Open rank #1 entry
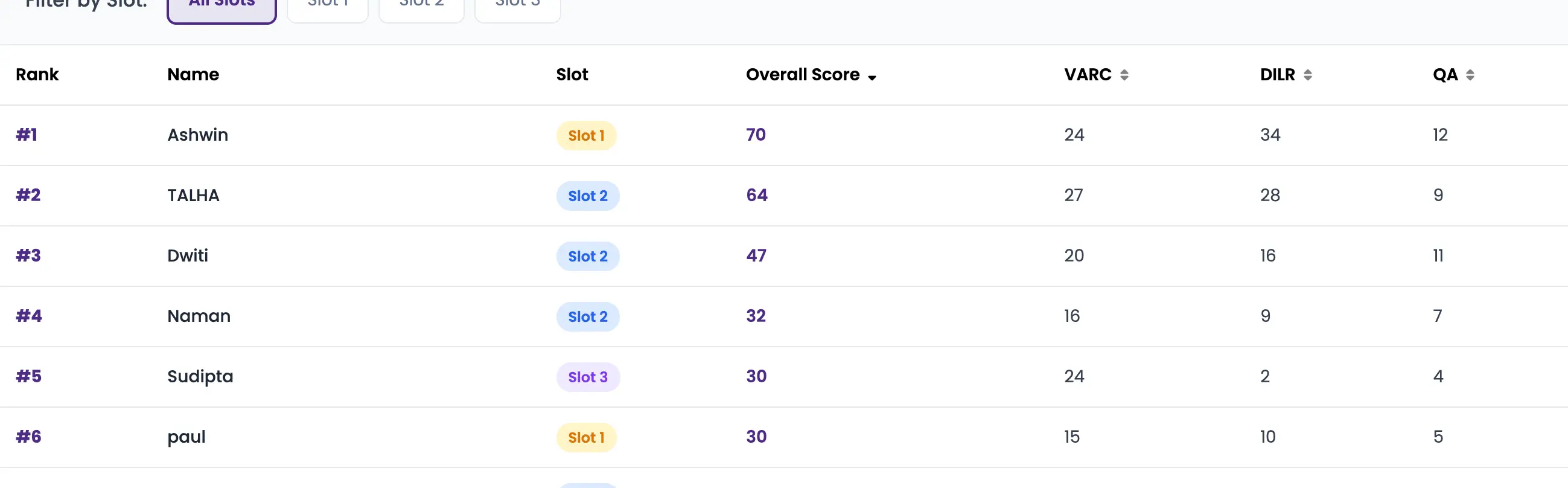The height and width of the screenshot is (488, 1568). pyautogui.click(x=27, y=135)
